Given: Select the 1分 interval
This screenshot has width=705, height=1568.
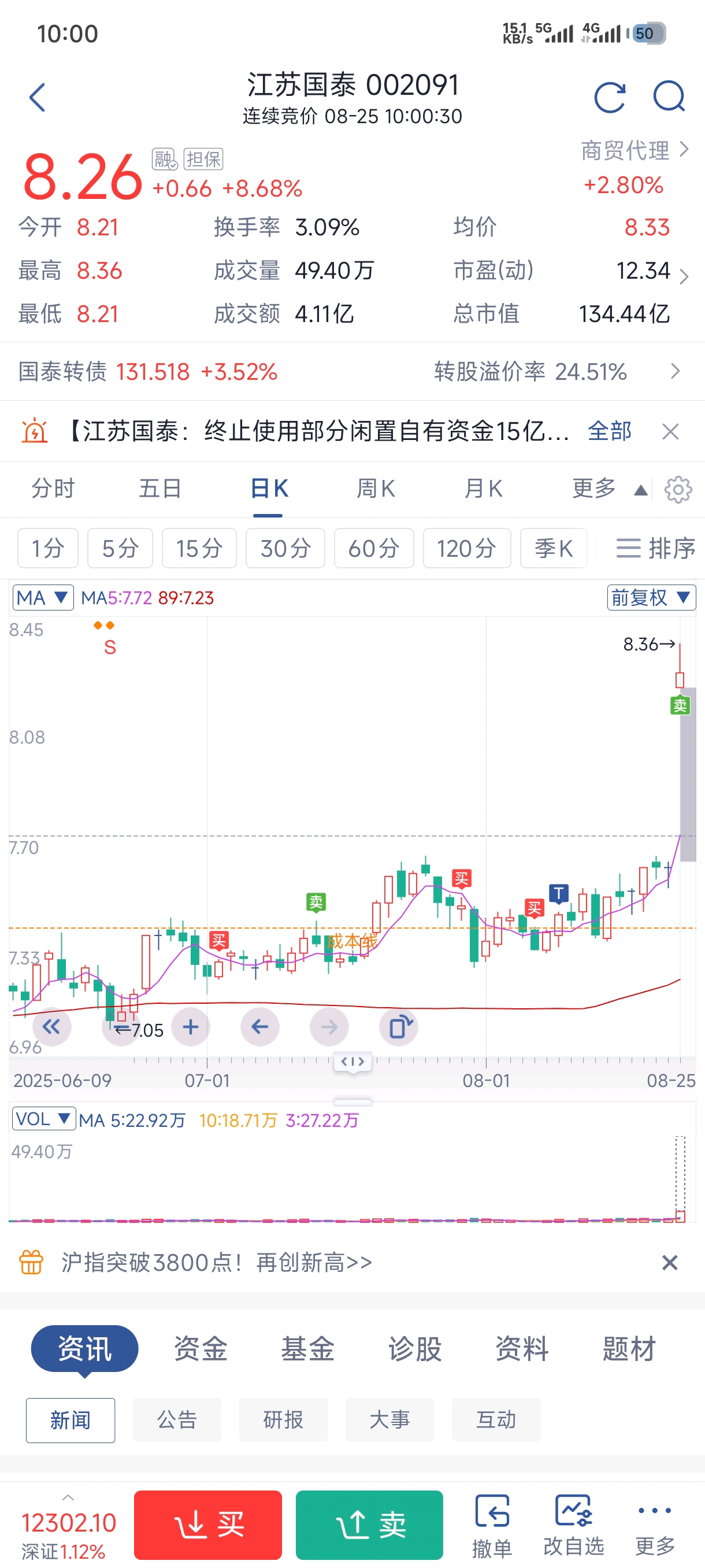Looking at the screenshot, I should 48,549.
